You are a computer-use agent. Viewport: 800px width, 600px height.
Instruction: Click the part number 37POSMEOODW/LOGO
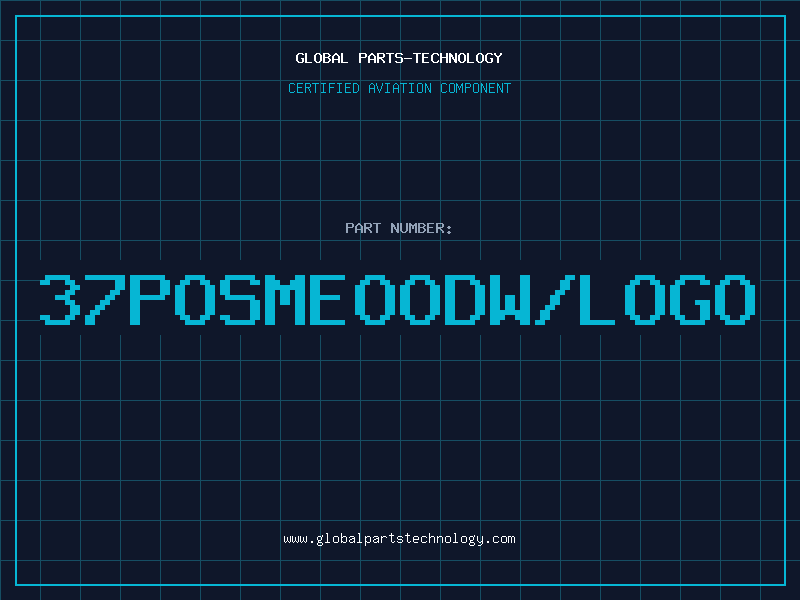[398, 300]
